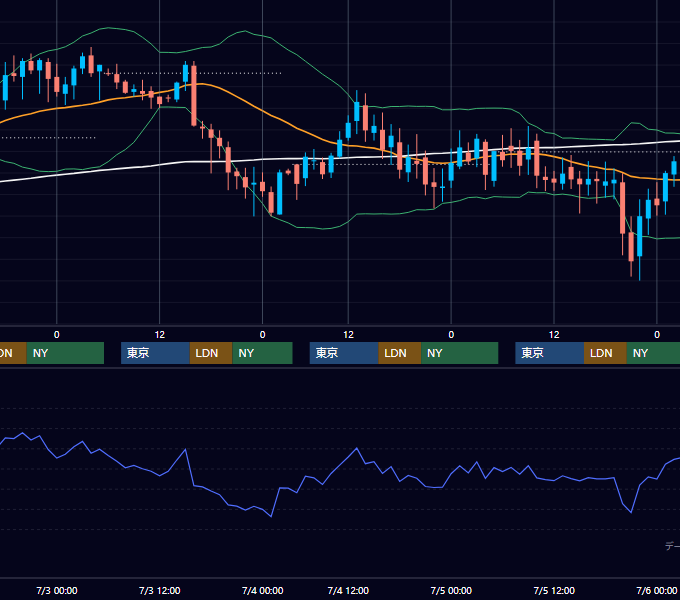This screenshot has width=680, height=600.
Task: Click the 7/3 00:00 time axis label
Action: pos(57,590)
